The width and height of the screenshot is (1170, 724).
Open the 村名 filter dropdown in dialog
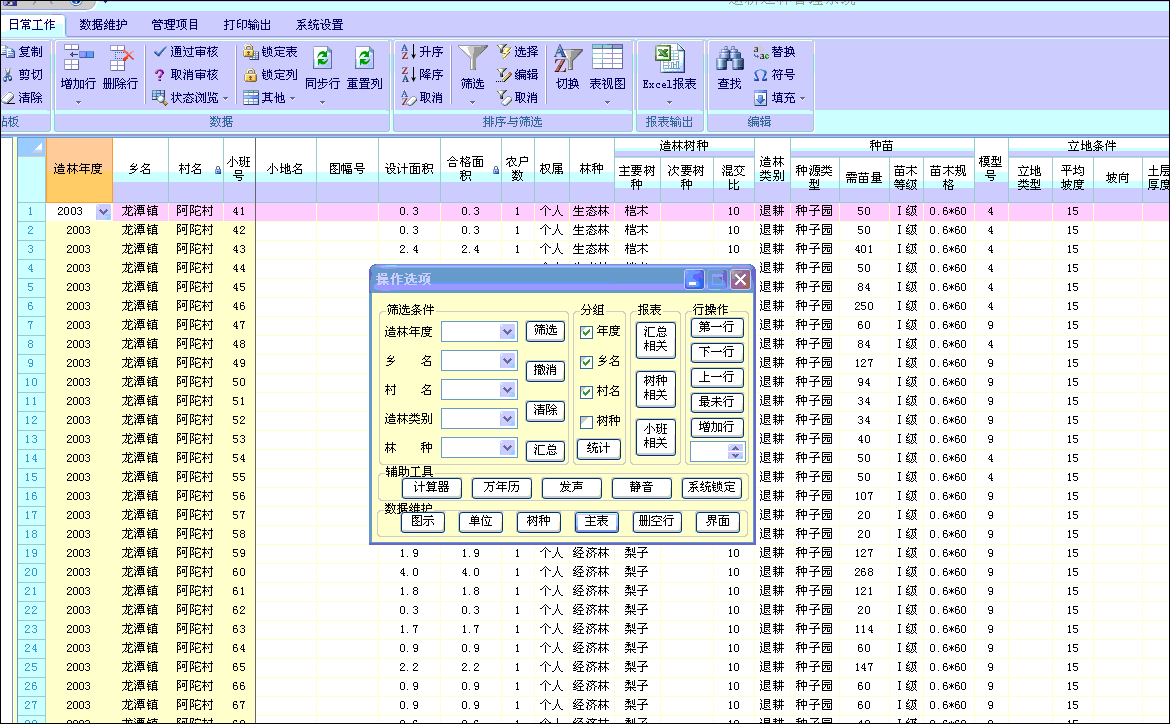point(507,390)
